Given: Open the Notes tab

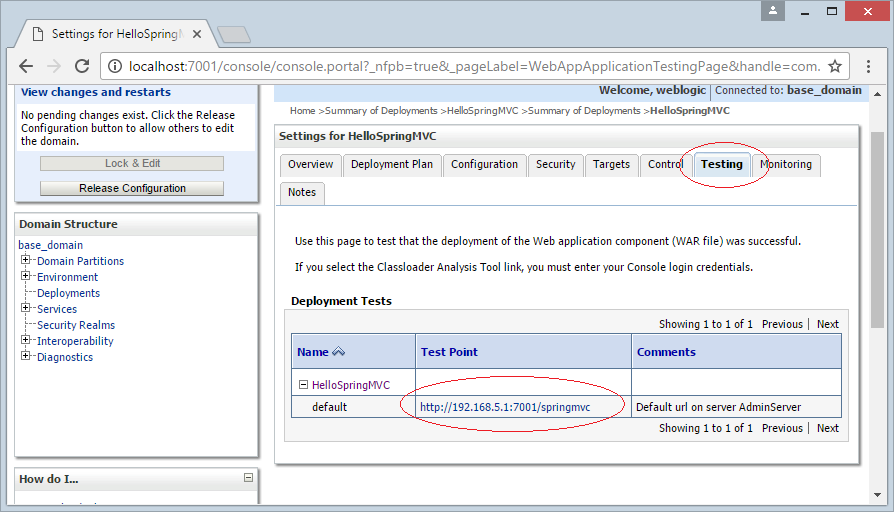Looking at the screenshot, I should (x=302, y=193).
